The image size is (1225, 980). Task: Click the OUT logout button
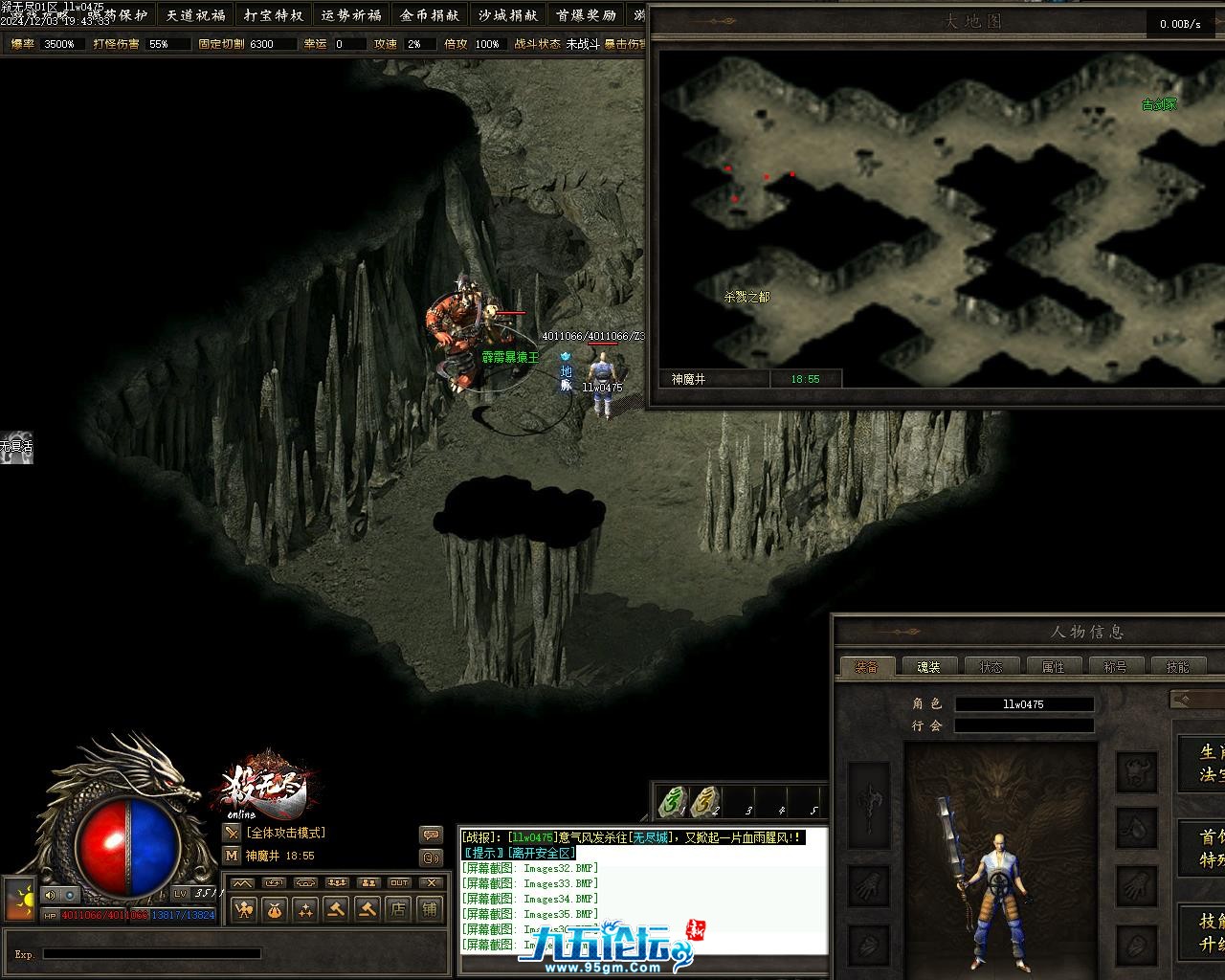pyautogui.click(x=399, y=882)
